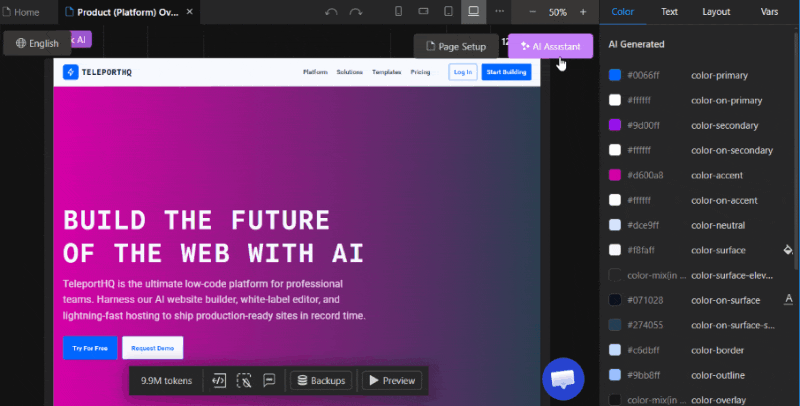Open the blue chat support bubble
Image resolution: width=800 pixels, height=406 pixels.
[563, 379]
